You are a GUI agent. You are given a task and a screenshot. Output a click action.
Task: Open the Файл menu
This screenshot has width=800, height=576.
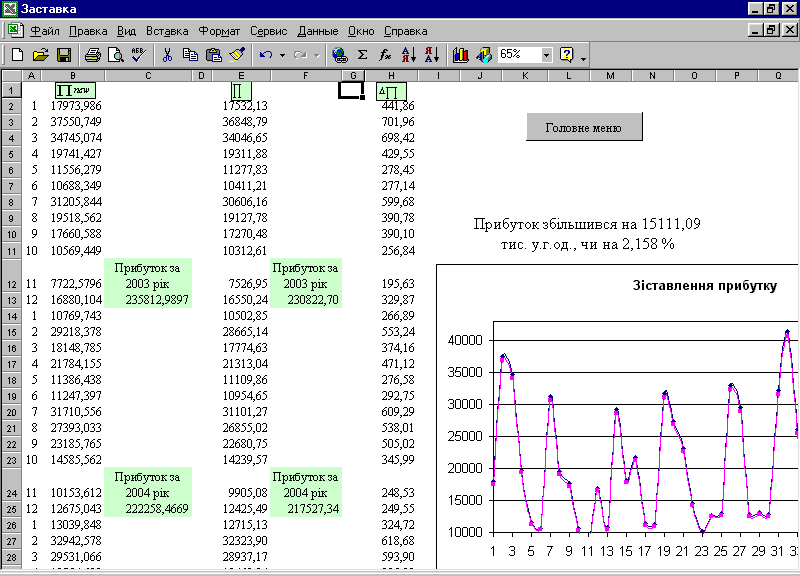[45, 31]
